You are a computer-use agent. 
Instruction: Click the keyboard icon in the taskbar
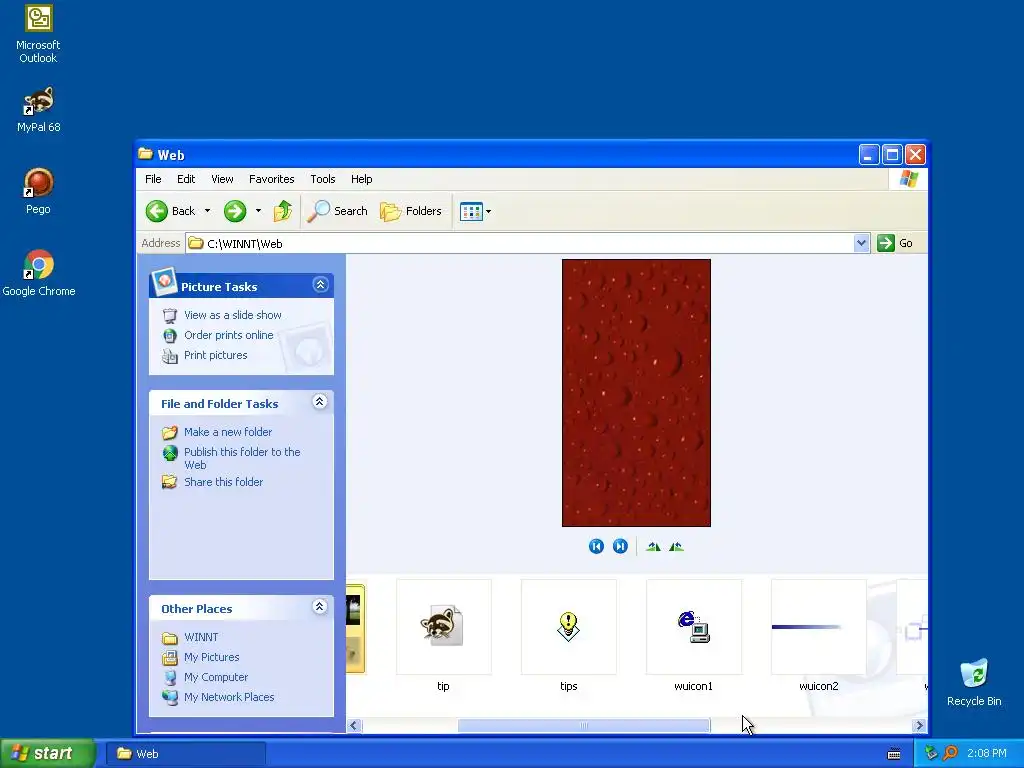pos(894,754)
